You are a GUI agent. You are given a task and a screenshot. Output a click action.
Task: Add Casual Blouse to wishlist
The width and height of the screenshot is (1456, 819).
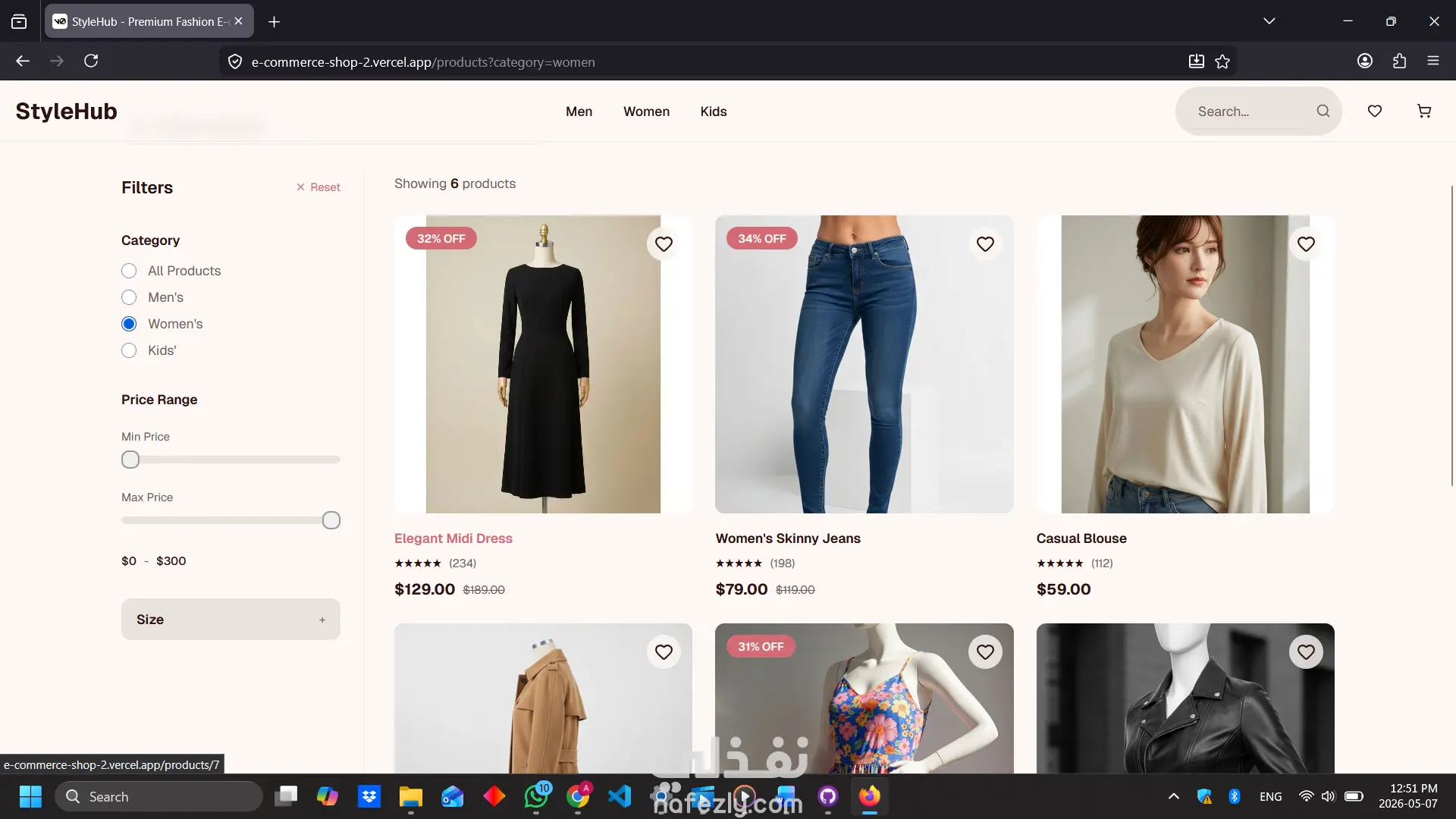pos(1306,244)
